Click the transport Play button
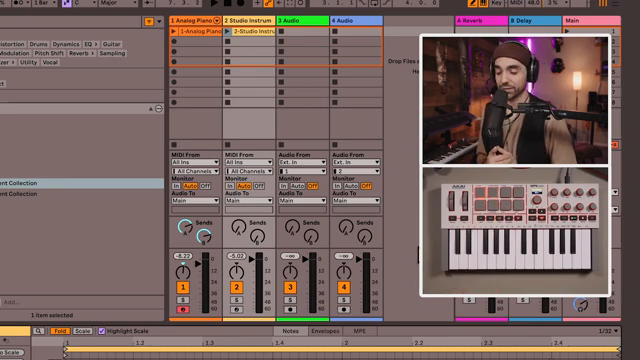This screenshot has height=360, width=640. click(214, 3)
